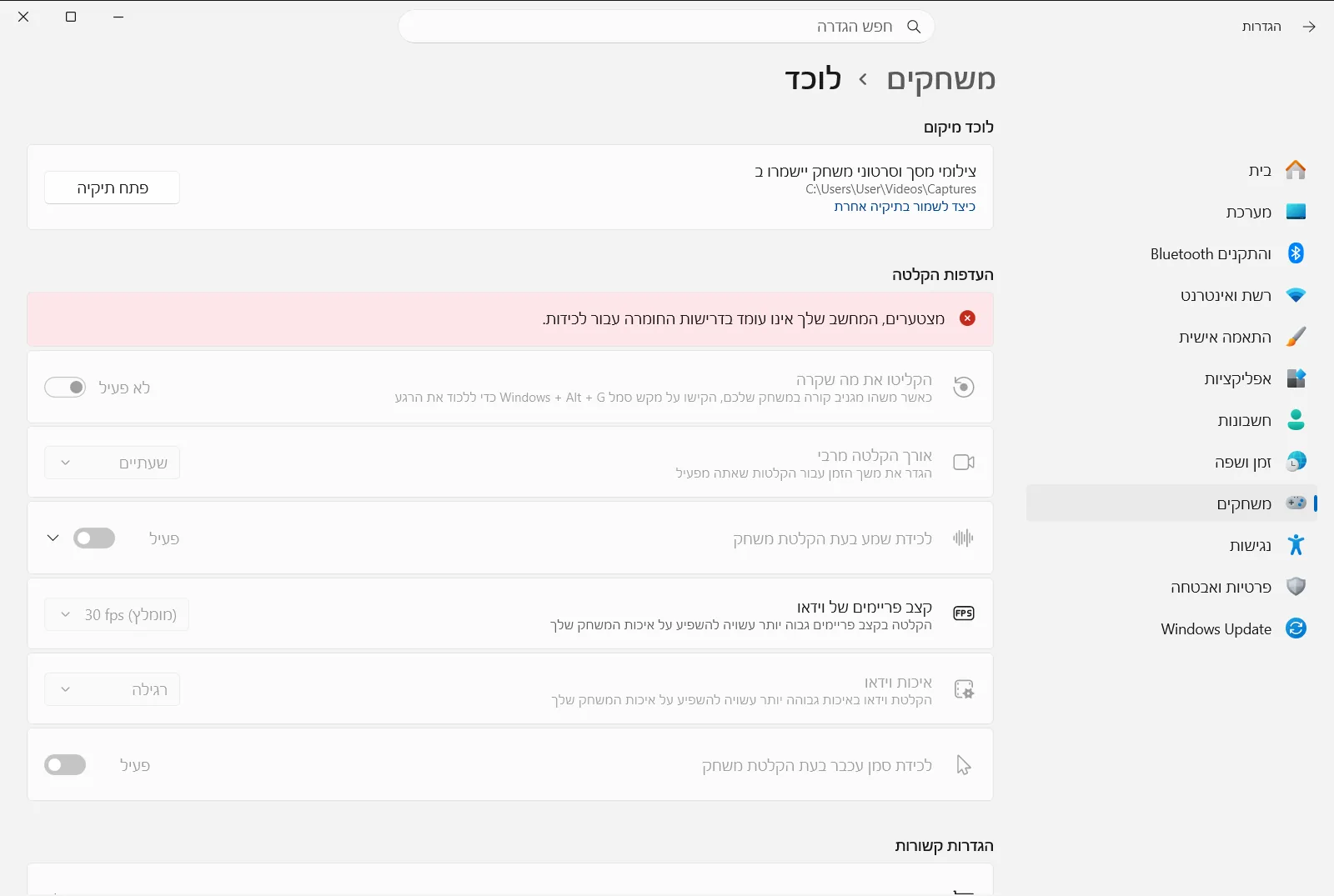
Task: Go to 'רשת ואינטרנט' settings
Action: 1172,295
